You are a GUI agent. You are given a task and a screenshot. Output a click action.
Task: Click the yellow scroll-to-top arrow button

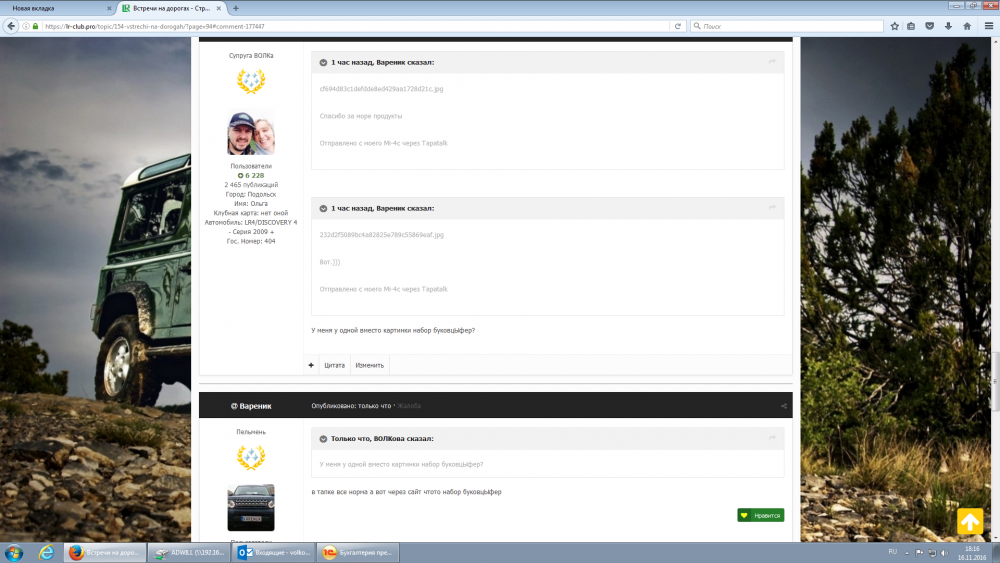tap(970, 521)
